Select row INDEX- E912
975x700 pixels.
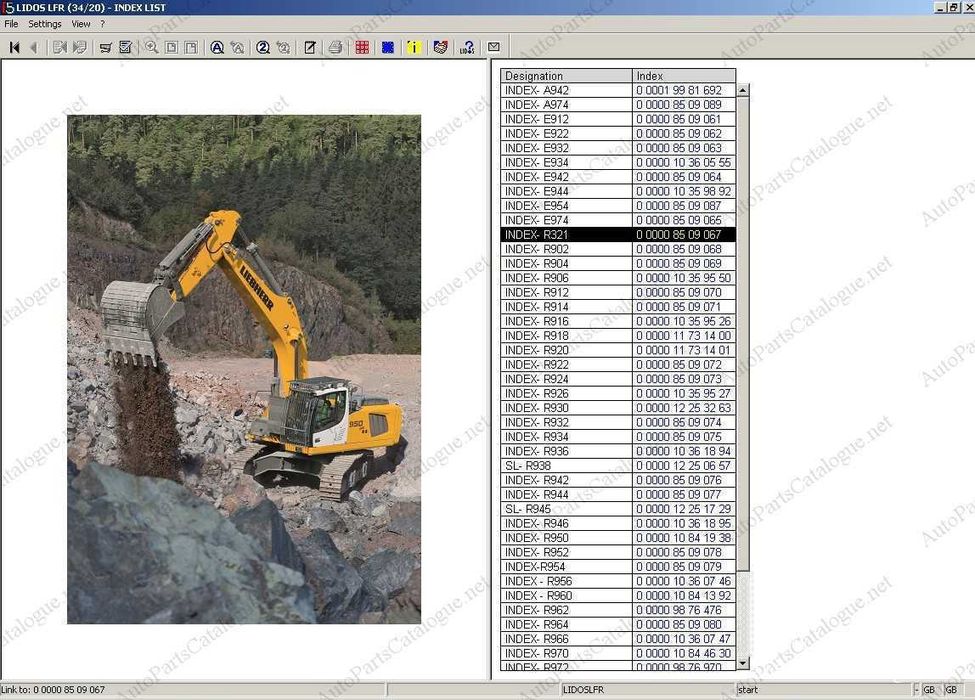click(618, 119)
